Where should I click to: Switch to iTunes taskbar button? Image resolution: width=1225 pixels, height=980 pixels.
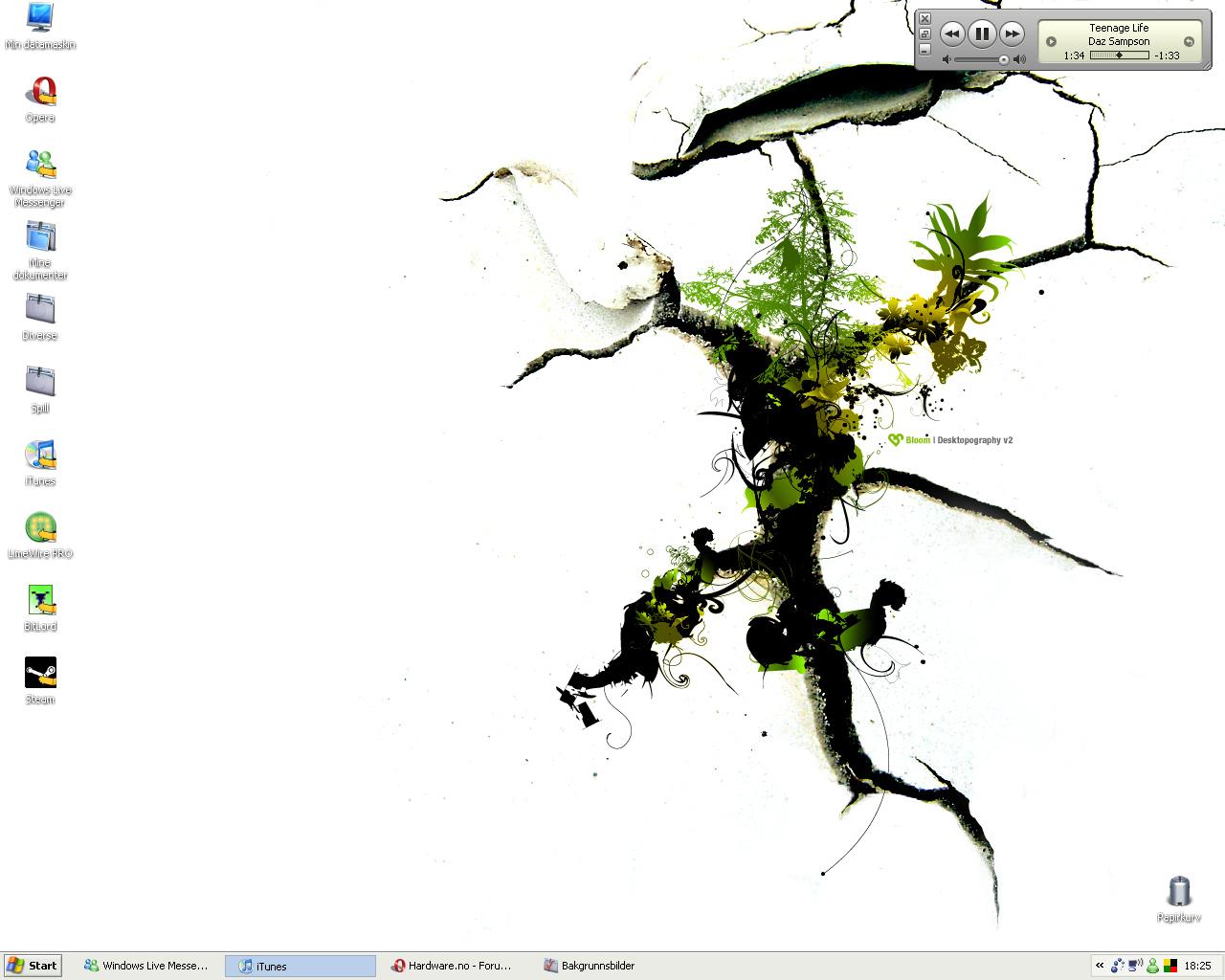click(x=301, y=966)
